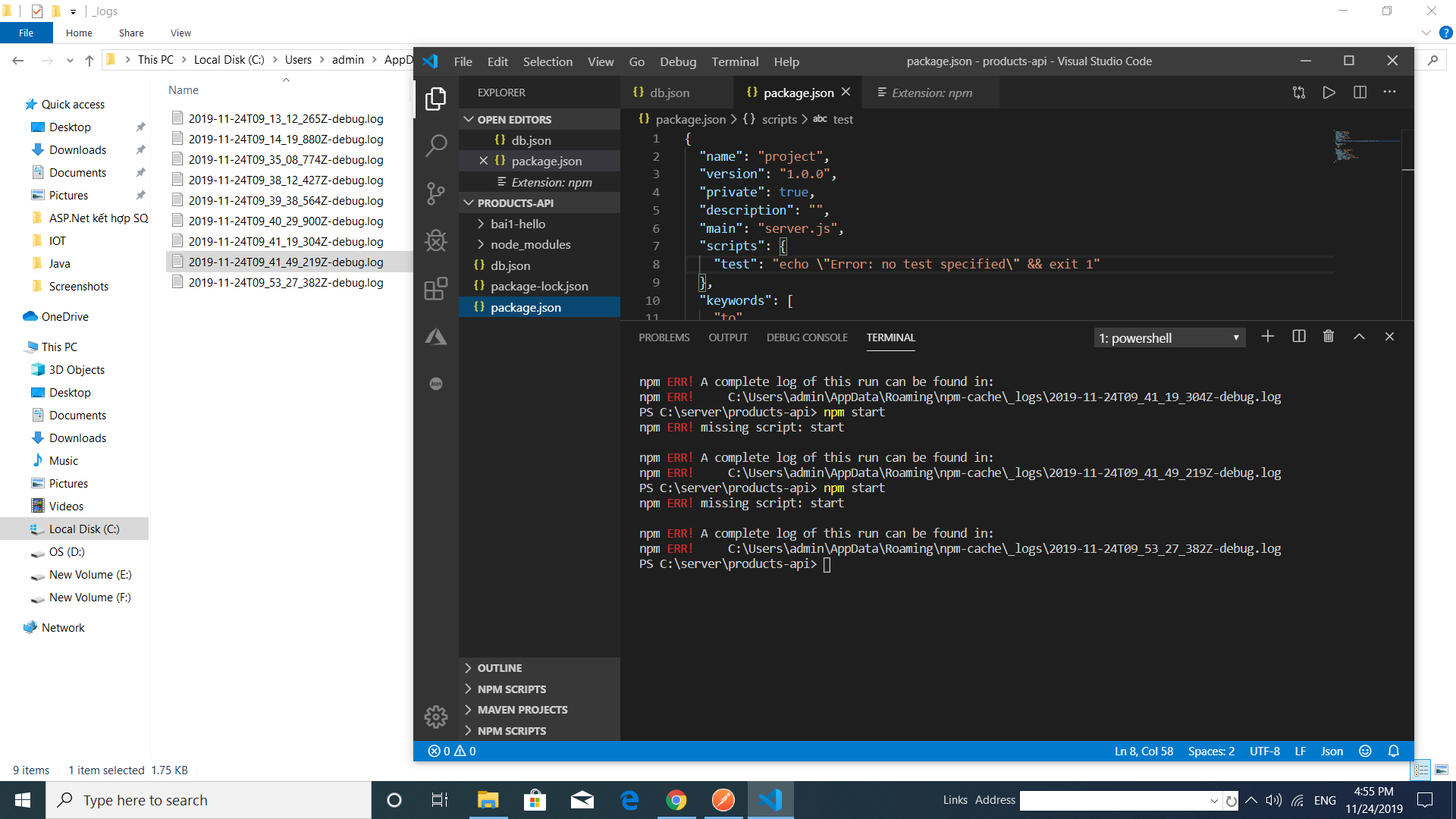Open the Azure view icon

coord(435,337)
